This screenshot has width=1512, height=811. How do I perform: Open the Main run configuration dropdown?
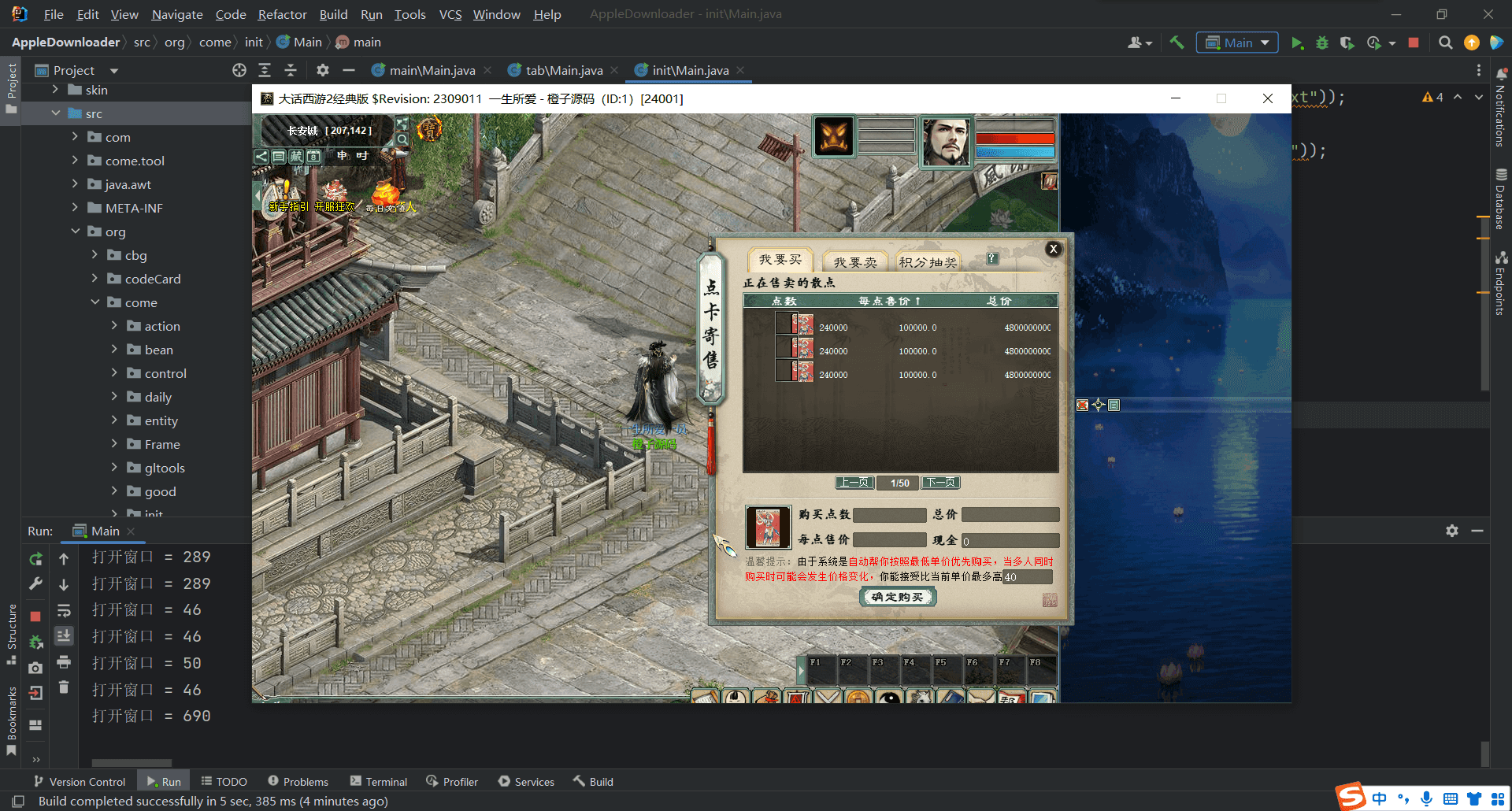tap(1237, 43)
